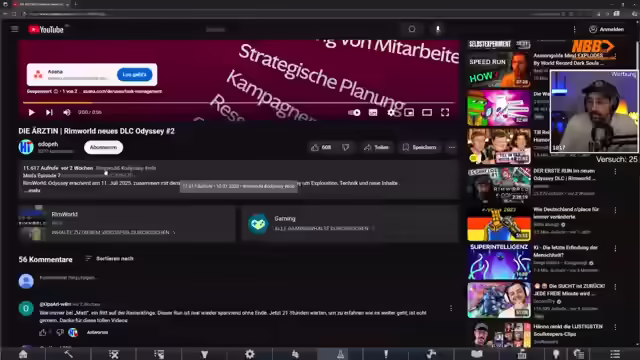This screenshot has height=360, width=640.
Task: Like the first comment
Action: [42, 333]
